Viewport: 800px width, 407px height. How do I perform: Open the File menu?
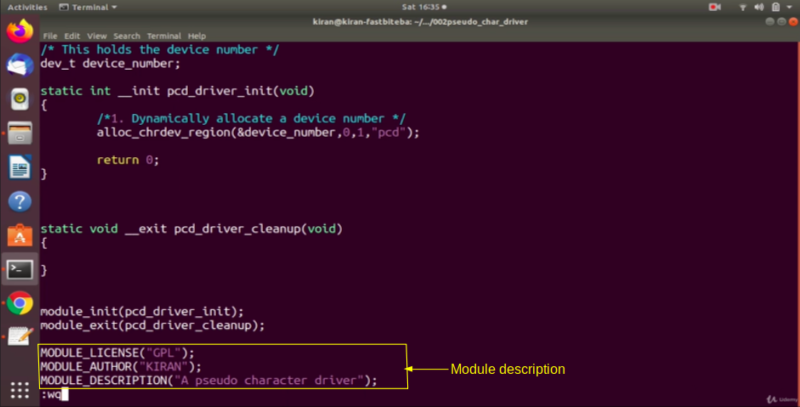pyautogui.click(x=50, y=36)
